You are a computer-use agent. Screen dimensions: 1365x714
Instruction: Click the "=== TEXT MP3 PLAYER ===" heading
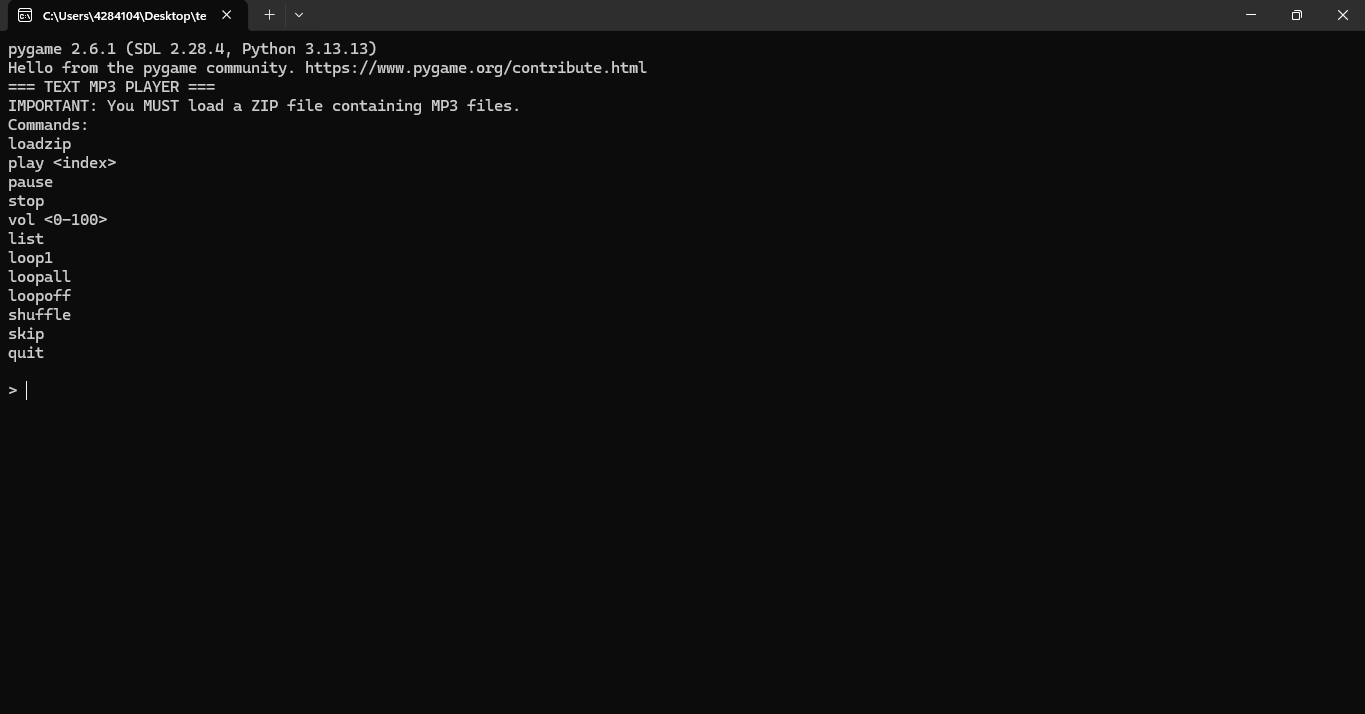[x=112, y=87]
